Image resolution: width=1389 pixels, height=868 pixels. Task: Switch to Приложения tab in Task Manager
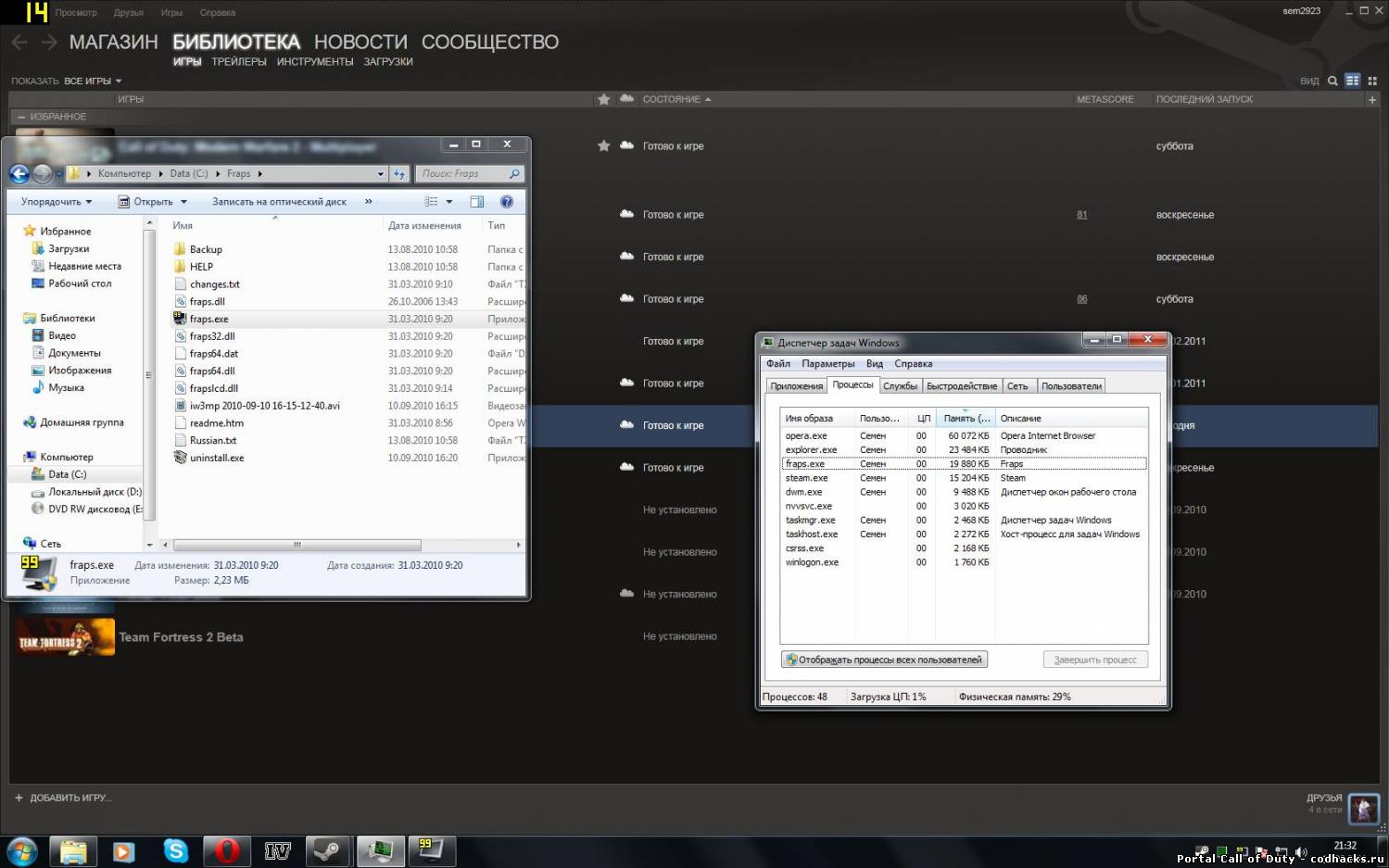(x=796, y=386)
